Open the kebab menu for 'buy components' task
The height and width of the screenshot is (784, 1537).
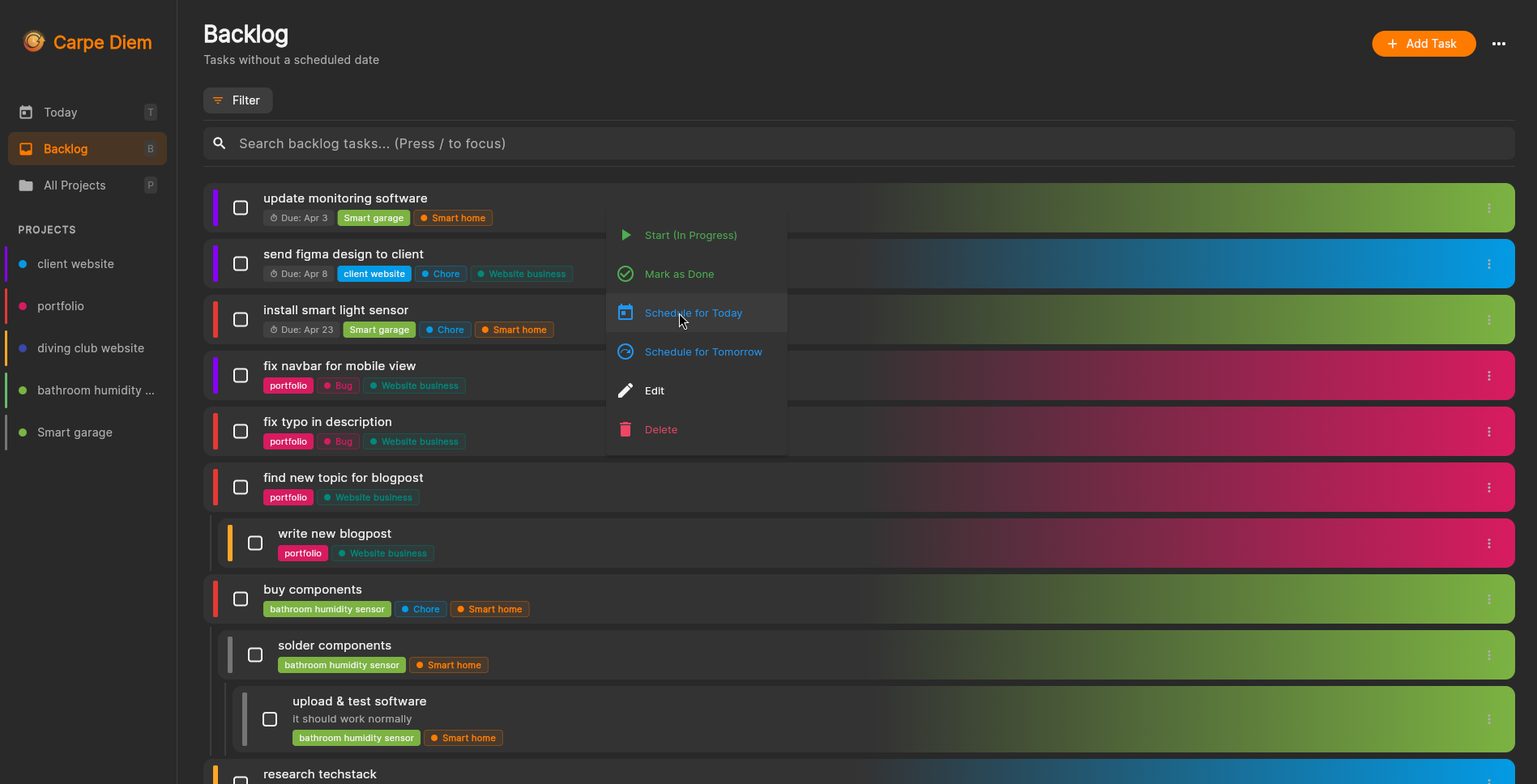(x=1488, y=599)
